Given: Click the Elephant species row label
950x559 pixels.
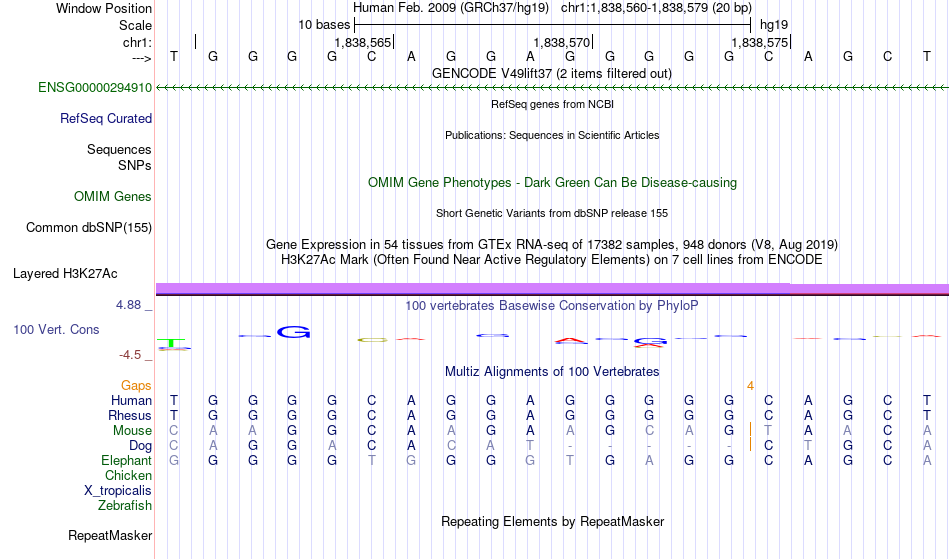Looking at the screenshot, I should click(x=127, y=461).
